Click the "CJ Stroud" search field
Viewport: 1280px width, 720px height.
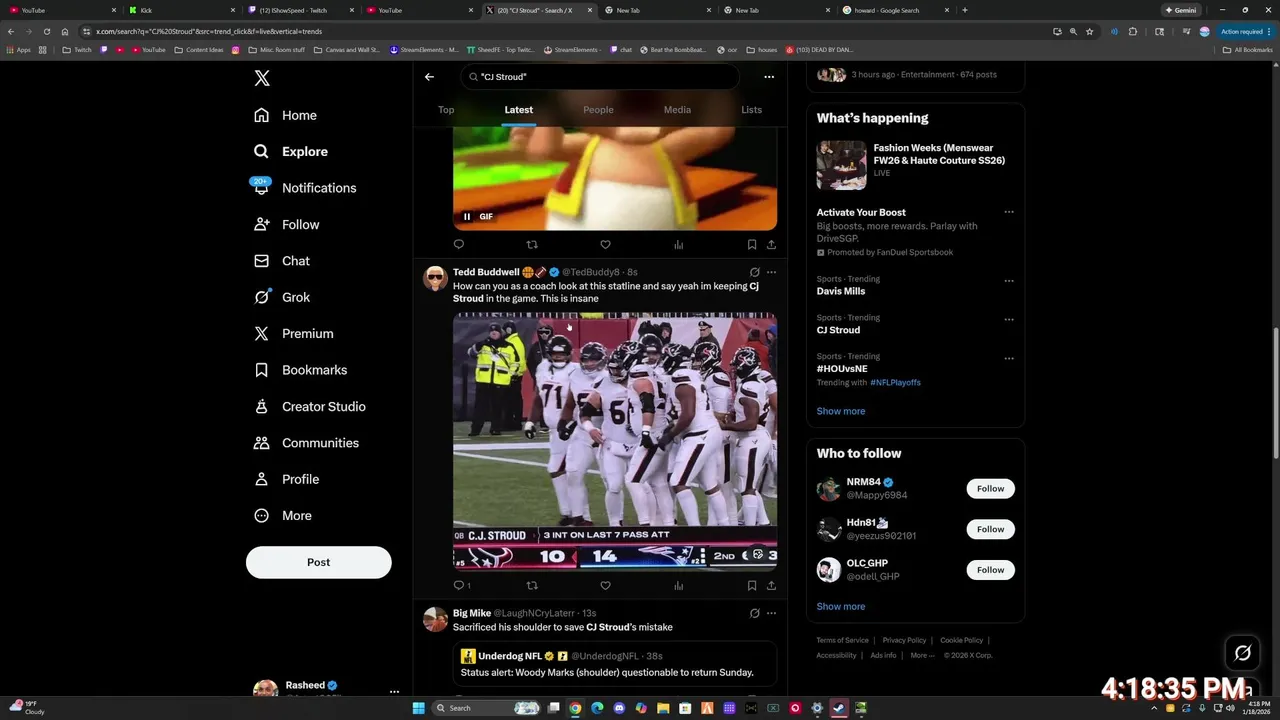click(x=600, y=77)
